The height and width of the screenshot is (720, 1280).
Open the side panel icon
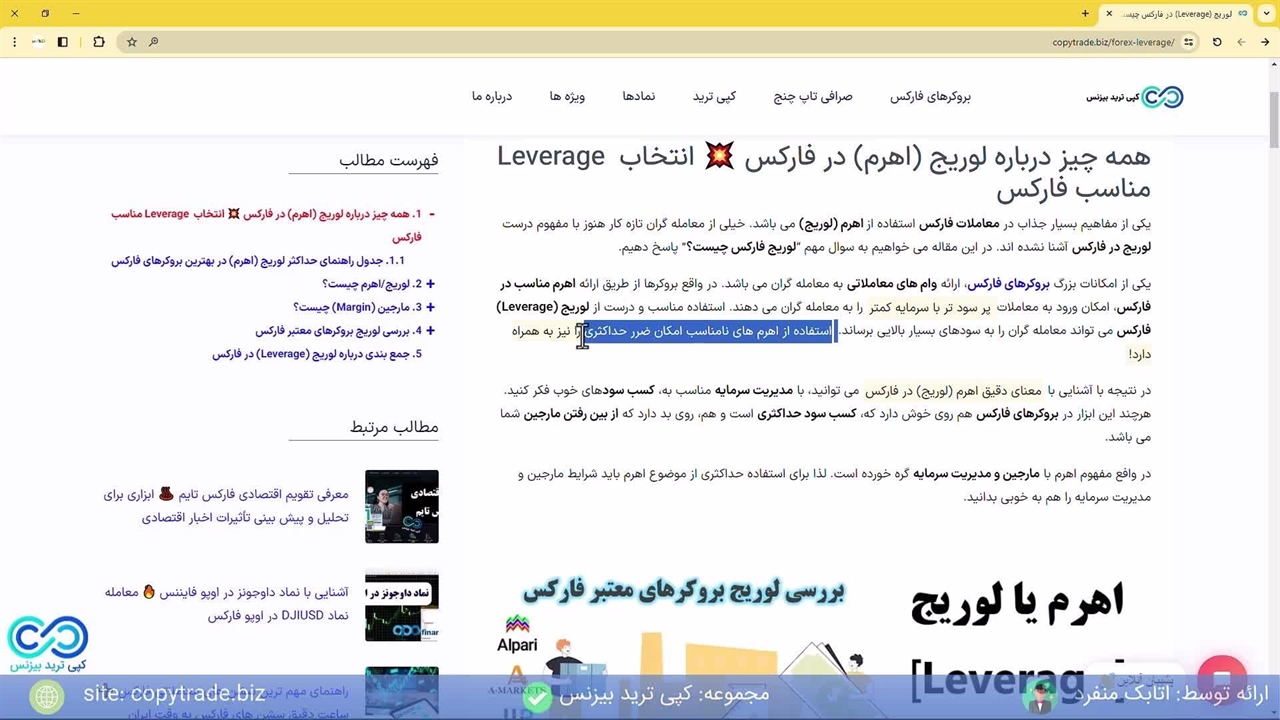[x=63, y=42]
